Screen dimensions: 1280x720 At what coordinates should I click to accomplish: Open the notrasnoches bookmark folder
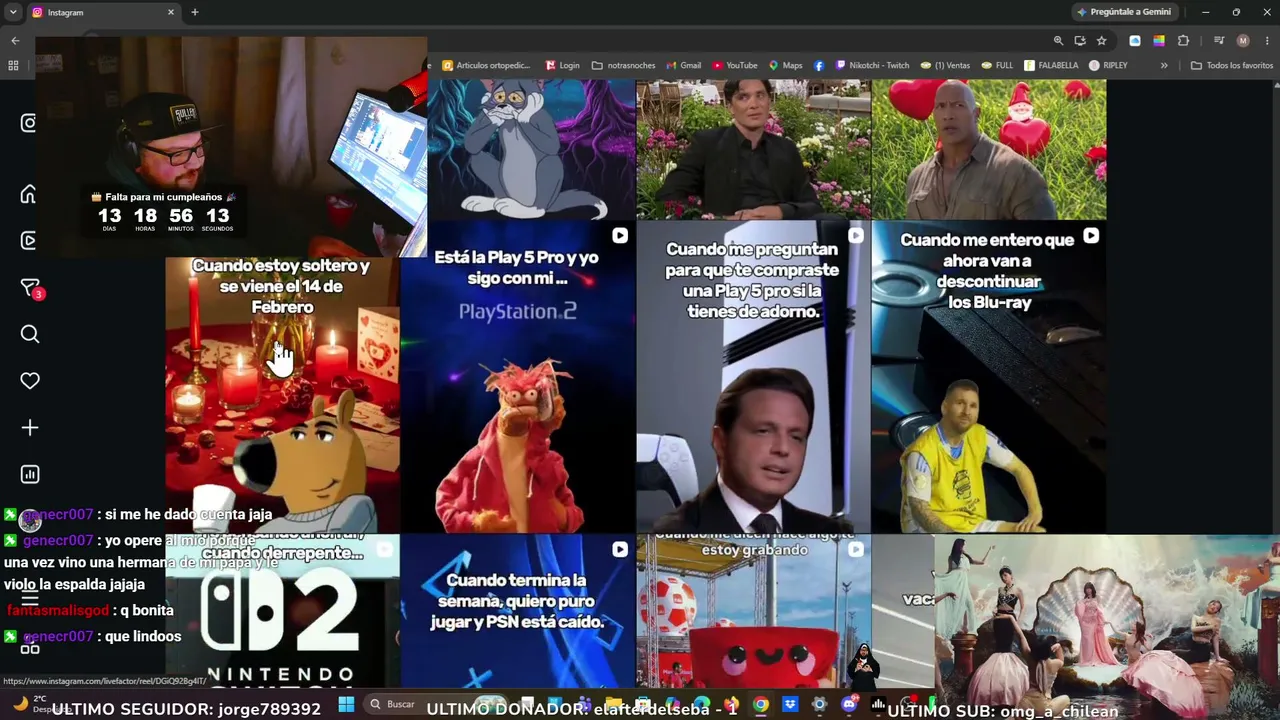coord(624,66)
